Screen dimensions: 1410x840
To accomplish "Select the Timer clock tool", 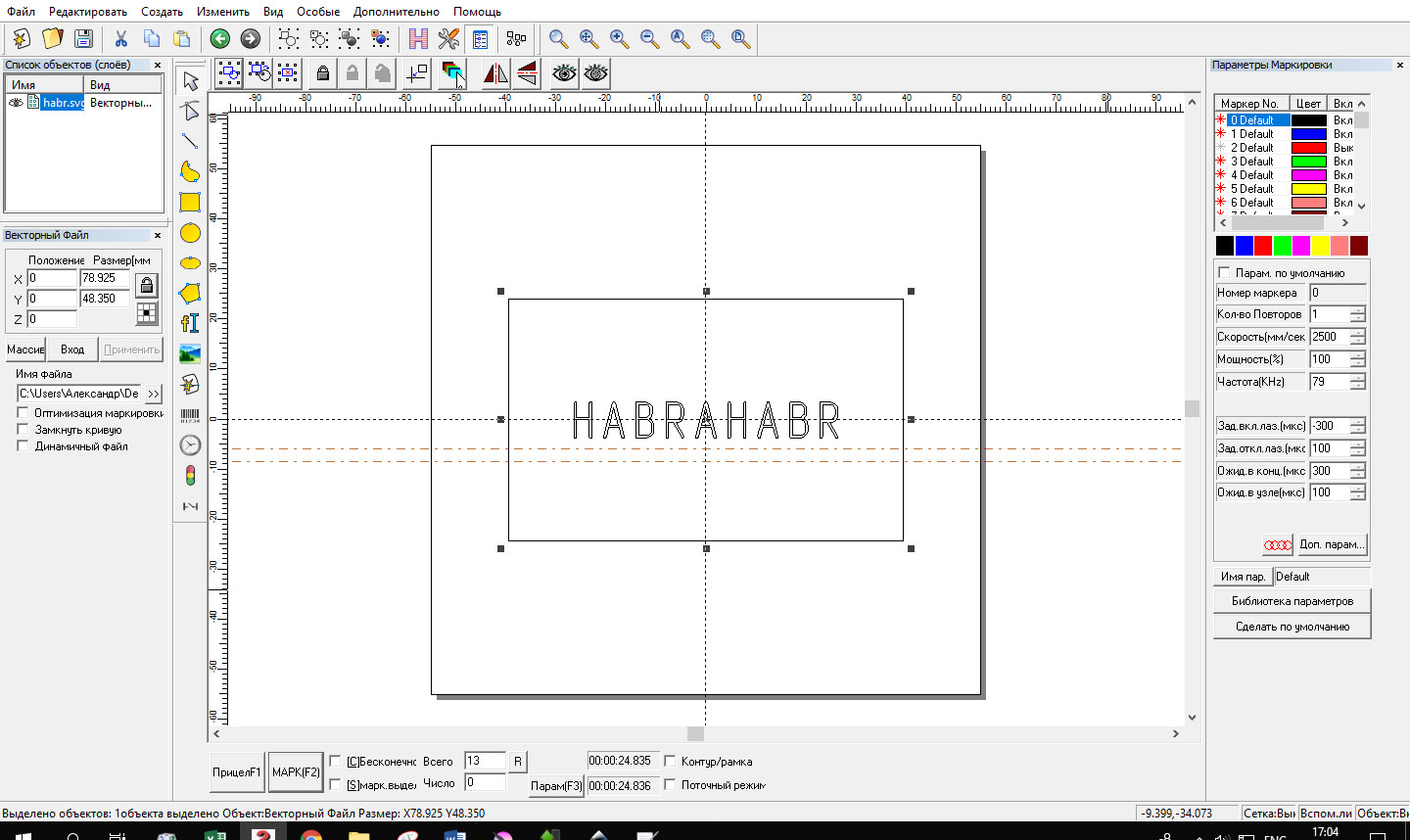I will point(190,445).
